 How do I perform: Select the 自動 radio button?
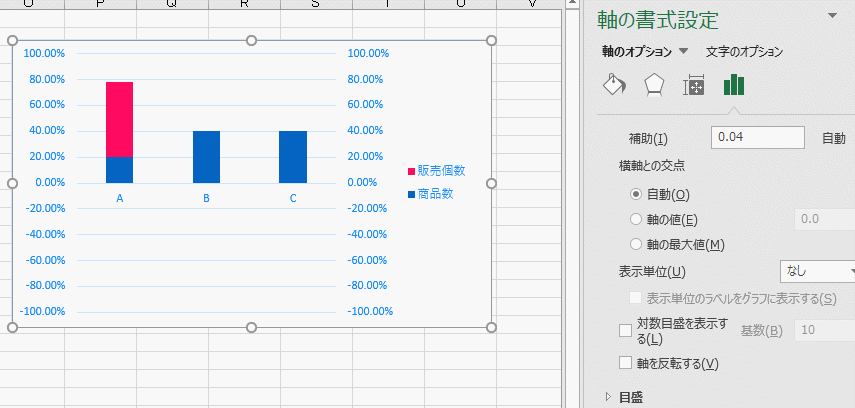636,194
